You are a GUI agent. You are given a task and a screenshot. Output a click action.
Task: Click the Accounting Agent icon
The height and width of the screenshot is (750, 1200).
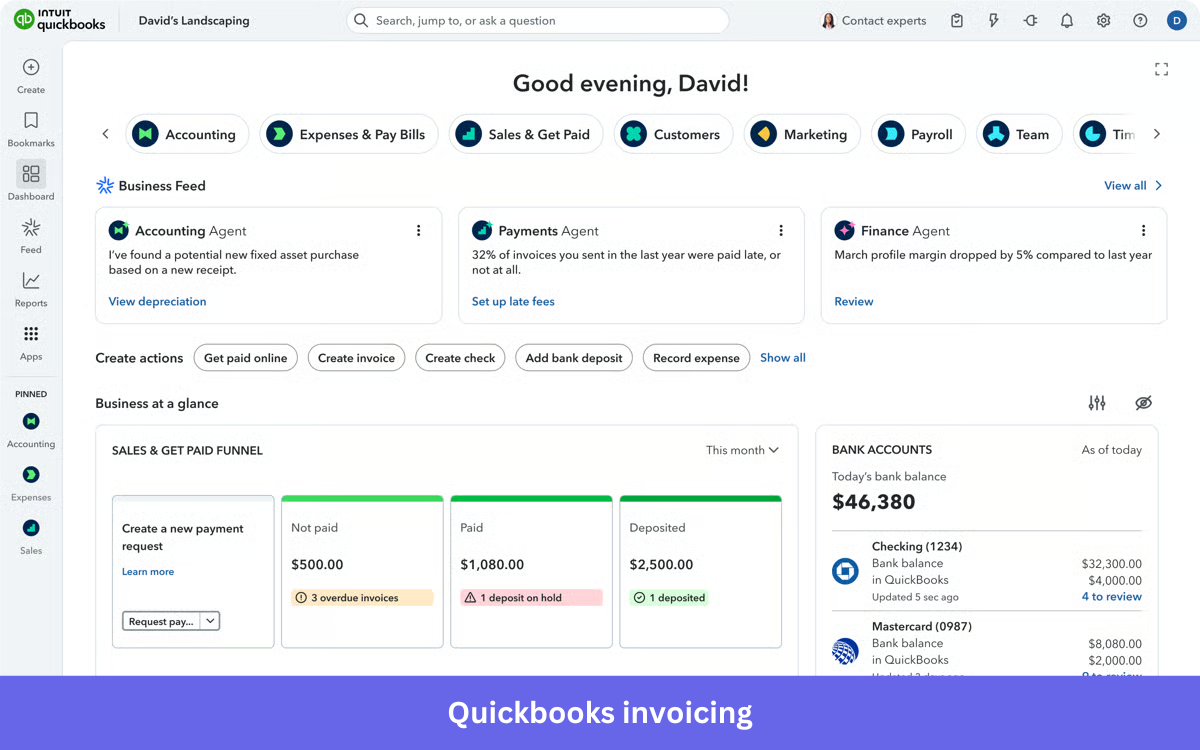point(119,230)
